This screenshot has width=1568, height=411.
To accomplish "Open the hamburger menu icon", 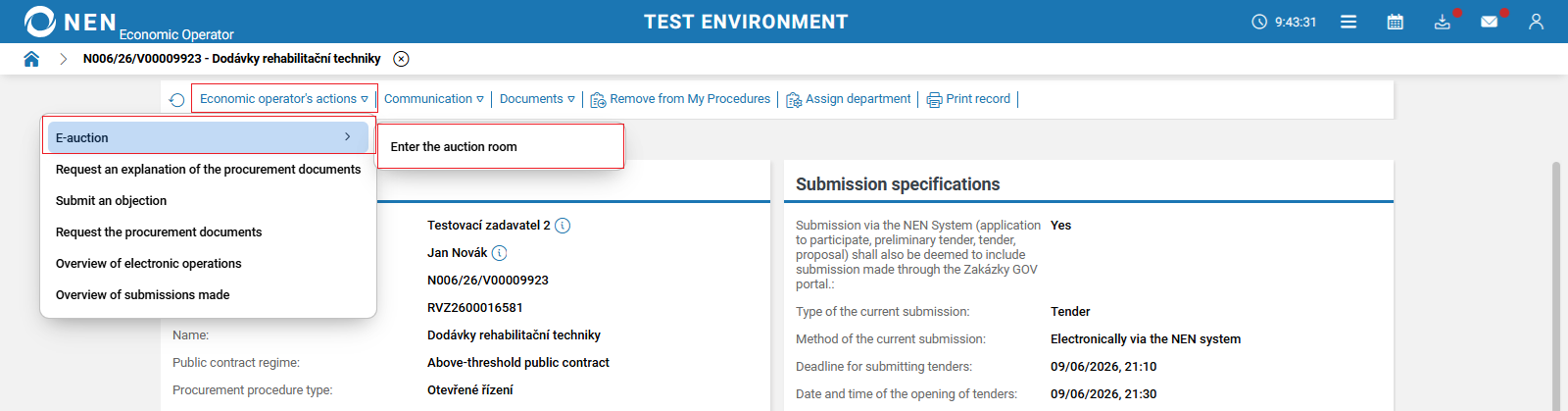I will (1348, 22).
